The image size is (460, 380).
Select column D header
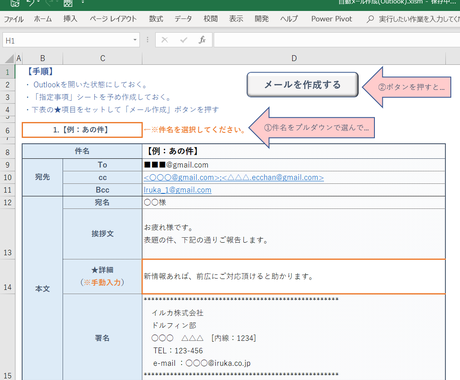pos(294,59)
